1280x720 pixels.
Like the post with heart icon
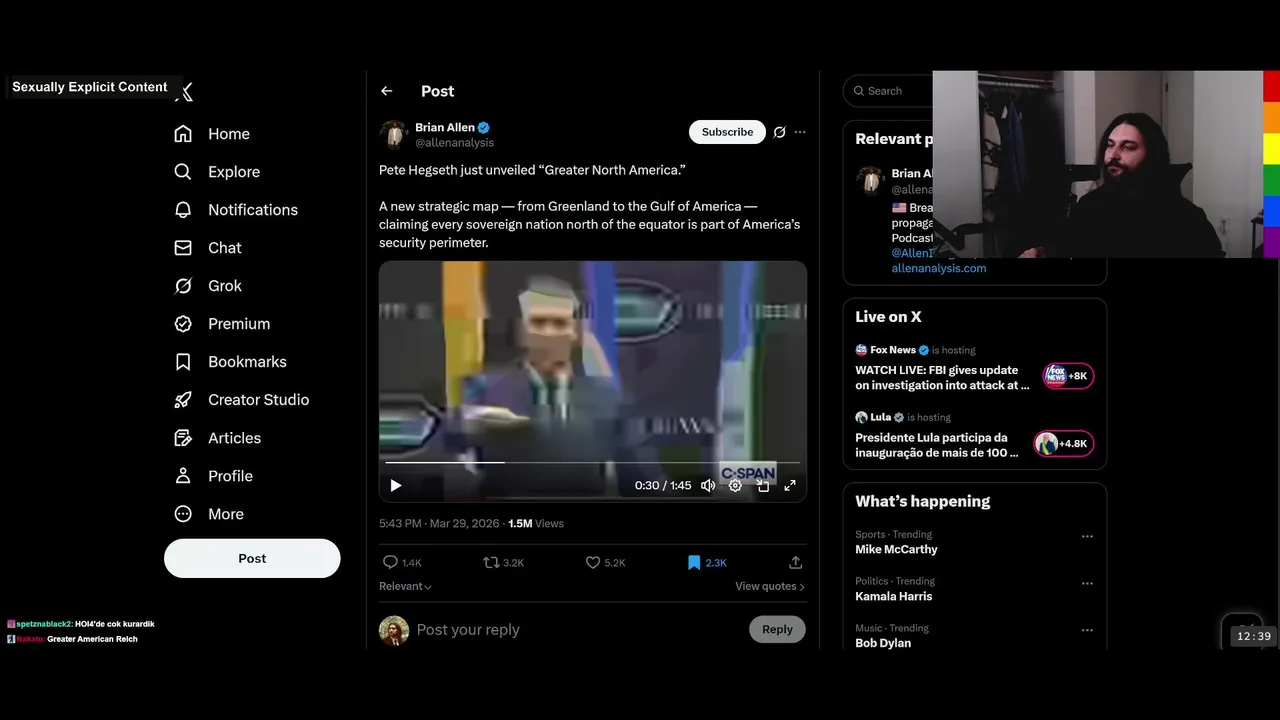(x=593, y=563)
